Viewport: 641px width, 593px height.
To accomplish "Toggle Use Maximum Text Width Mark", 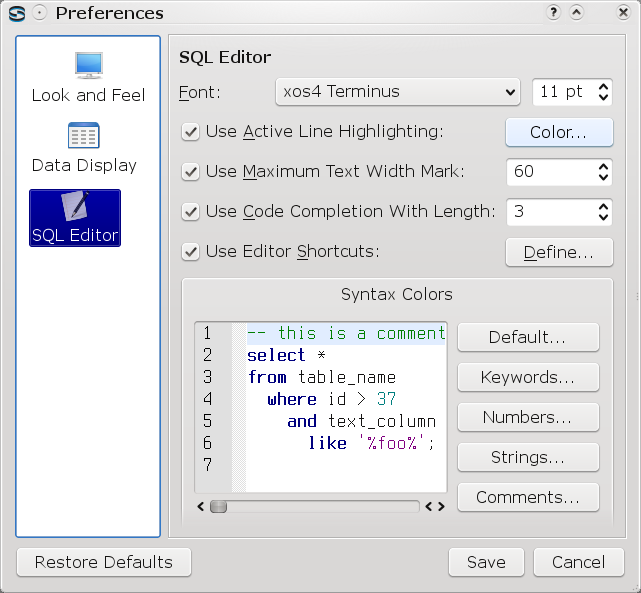I will coord(190,172).
